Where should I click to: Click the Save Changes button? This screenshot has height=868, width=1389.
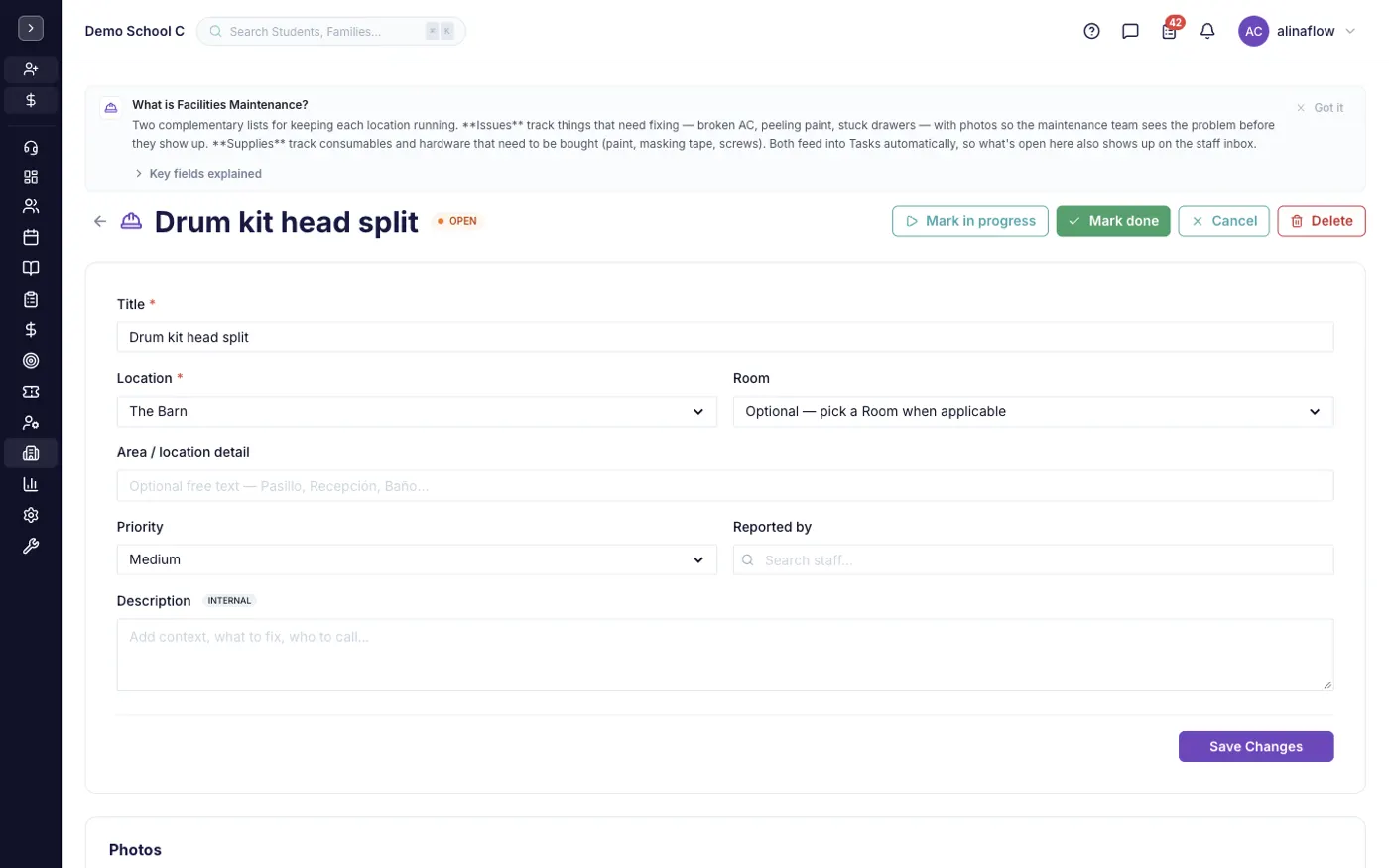coord(1256,746)
